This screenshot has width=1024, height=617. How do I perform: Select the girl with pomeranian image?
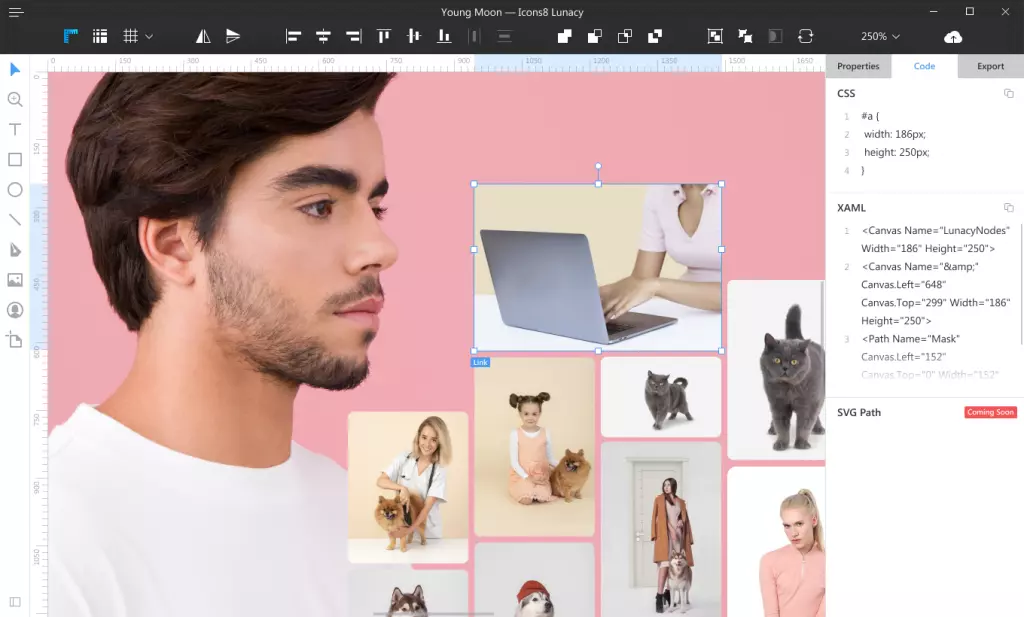[x=534, y=447]
